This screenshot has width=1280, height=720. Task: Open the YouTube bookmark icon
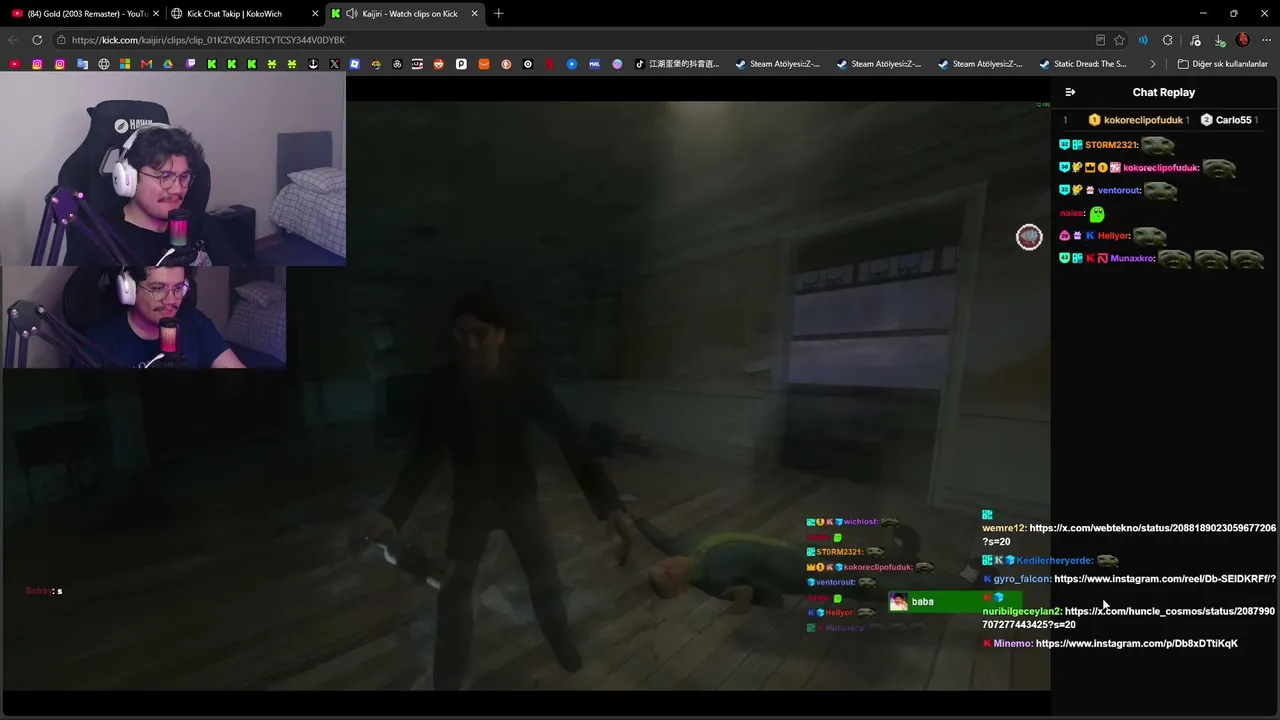coord(15,64)
